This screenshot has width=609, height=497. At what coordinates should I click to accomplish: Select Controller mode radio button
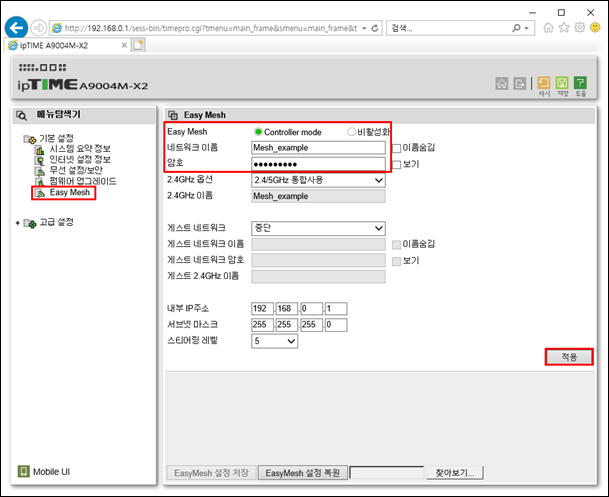click(258, 132)
